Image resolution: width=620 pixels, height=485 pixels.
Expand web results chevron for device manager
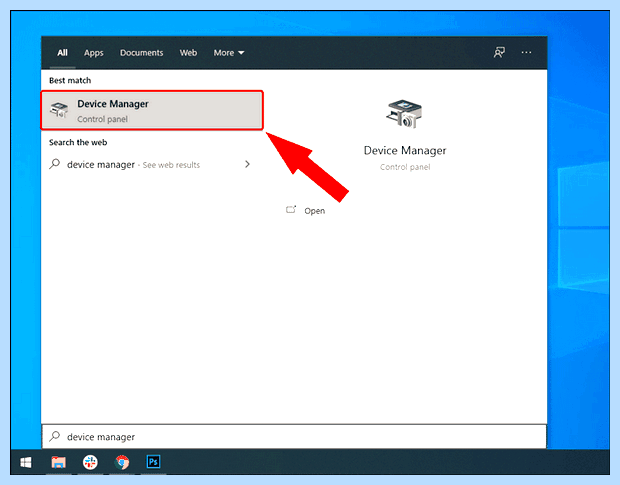click(247, 164)
